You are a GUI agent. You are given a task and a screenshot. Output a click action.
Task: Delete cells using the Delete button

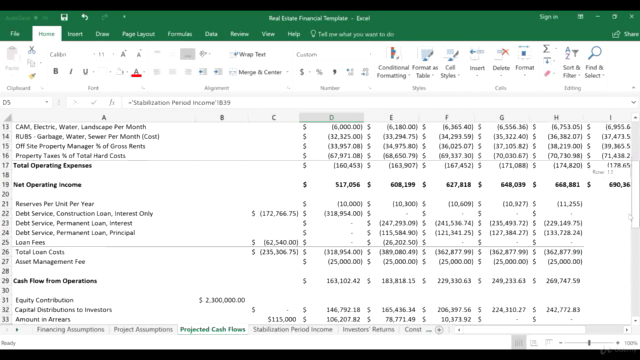click(501, 60)
